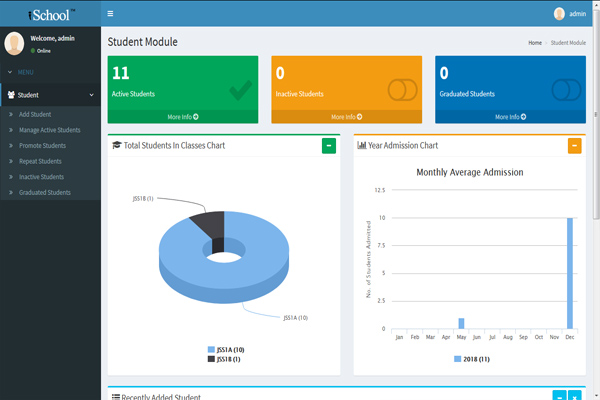This screenshot has height=400, width=600.
Task: Open More Info for Active Students
Action: pyautogui.click(x=183, y=117)
